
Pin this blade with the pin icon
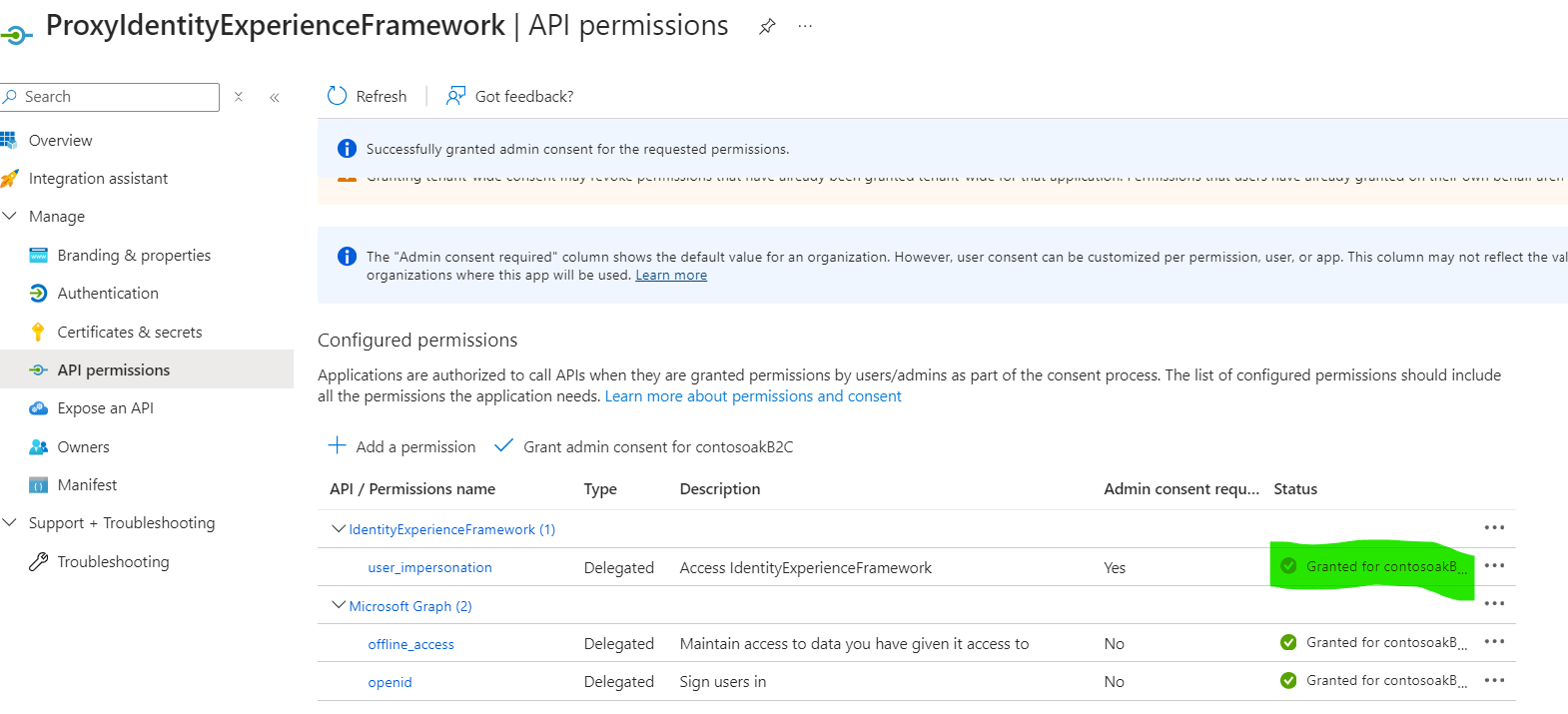point(767,27)
